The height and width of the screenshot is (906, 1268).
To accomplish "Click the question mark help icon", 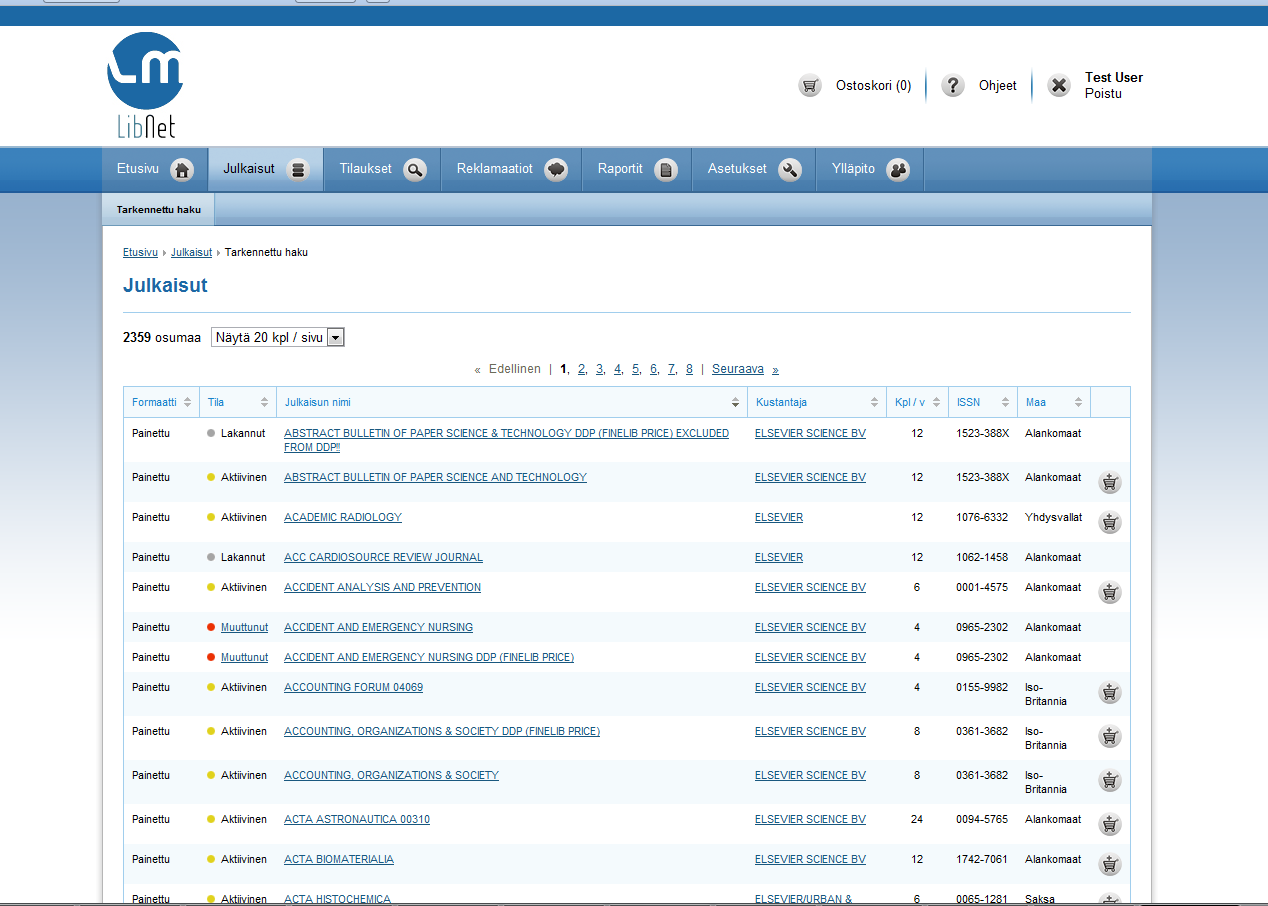I will coord(953,86).
